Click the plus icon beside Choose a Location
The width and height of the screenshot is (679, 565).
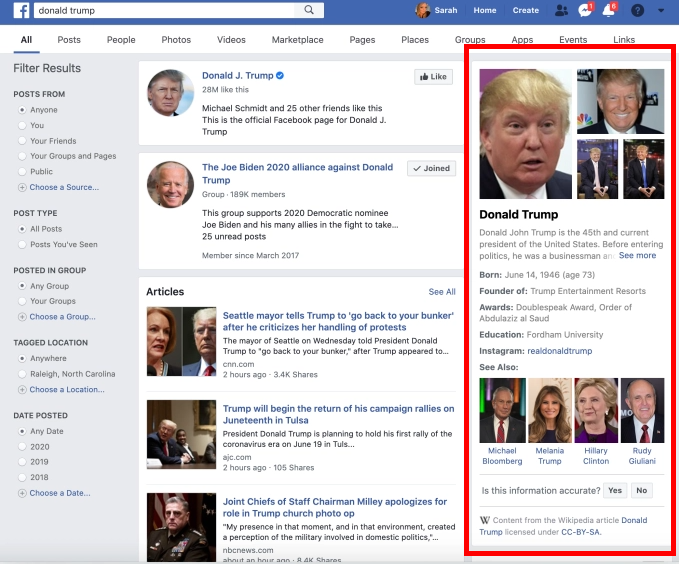click(x=22, y=390)
